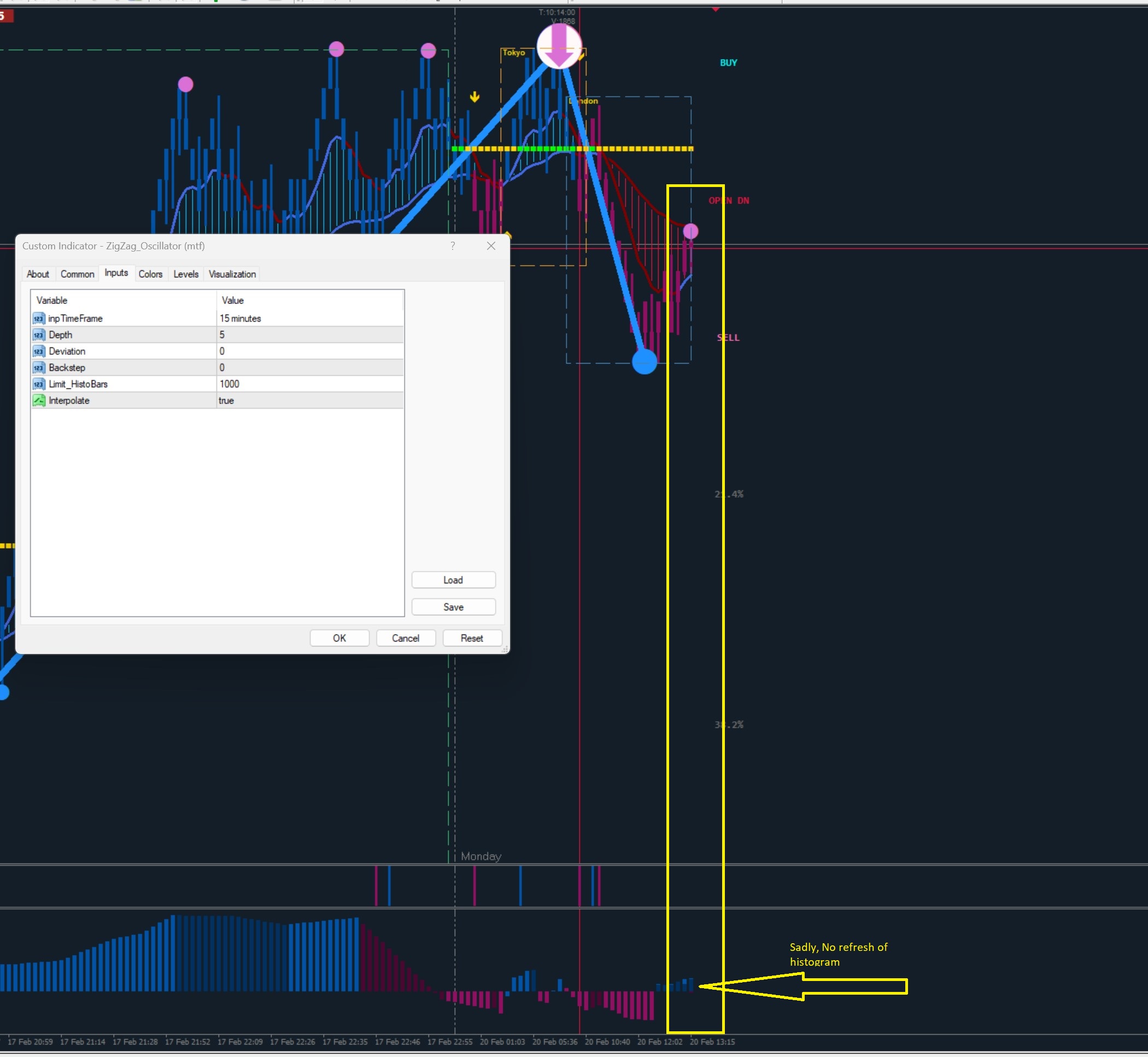Edit the Depth value field
This screenshot has height=1057, width=1148.
(x=309, y=335)
